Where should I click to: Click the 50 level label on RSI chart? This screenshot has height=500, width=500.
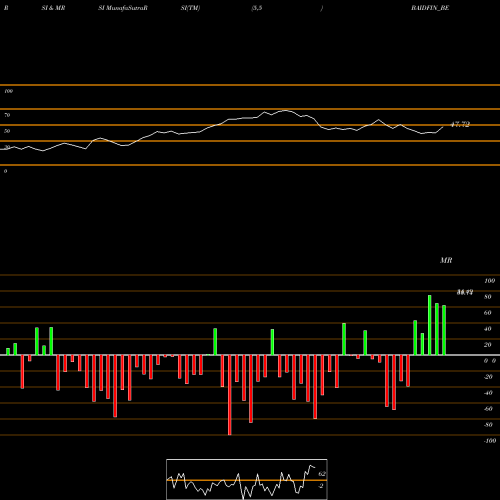(x=7, y=131)
